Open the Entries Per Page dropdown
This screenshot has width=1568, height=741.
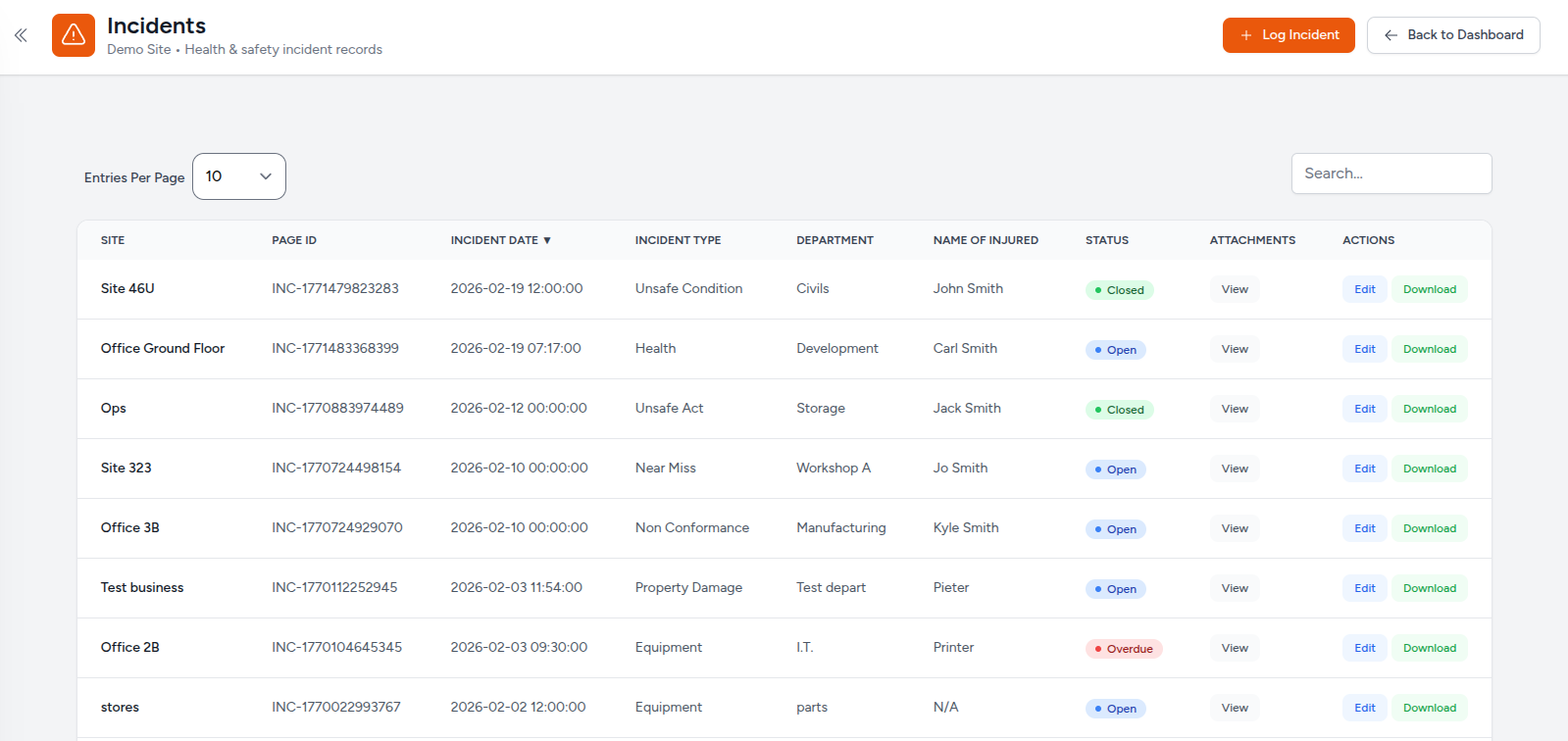tap(239, 176)
